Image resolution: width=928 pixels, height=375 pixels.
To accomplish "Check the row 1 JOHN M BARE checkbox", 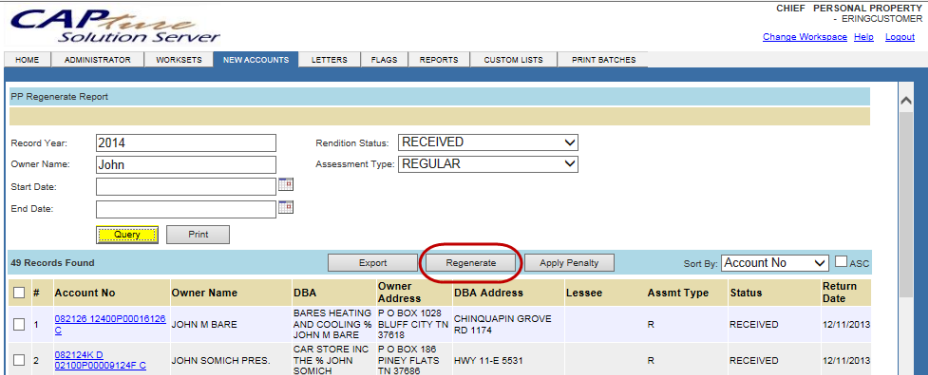I will 19,324.
